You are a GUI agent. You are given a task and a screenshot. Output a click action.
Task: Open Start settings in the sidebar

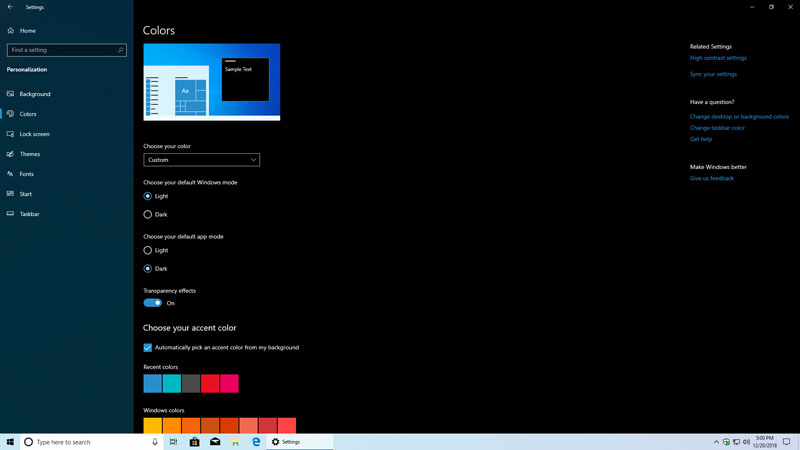[x=26, y=194]
